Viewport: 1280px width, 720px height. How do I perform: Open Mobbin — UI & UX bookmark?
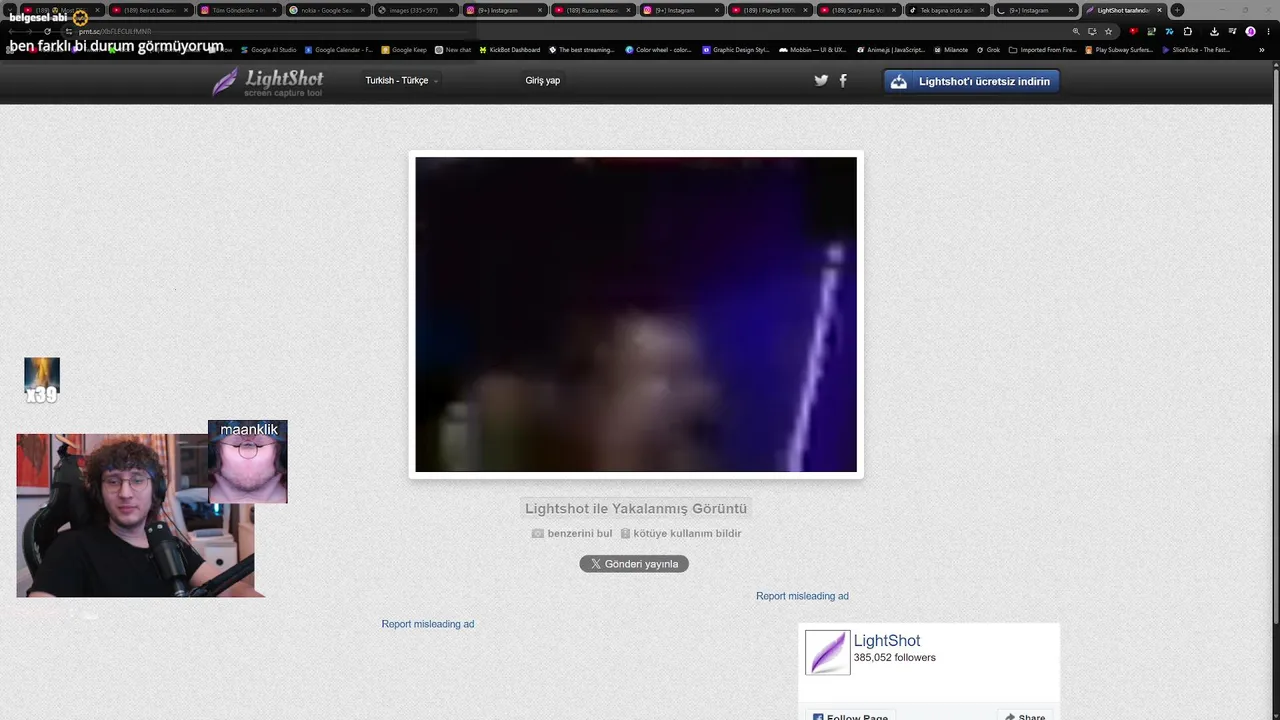click(x=812, y=50)
